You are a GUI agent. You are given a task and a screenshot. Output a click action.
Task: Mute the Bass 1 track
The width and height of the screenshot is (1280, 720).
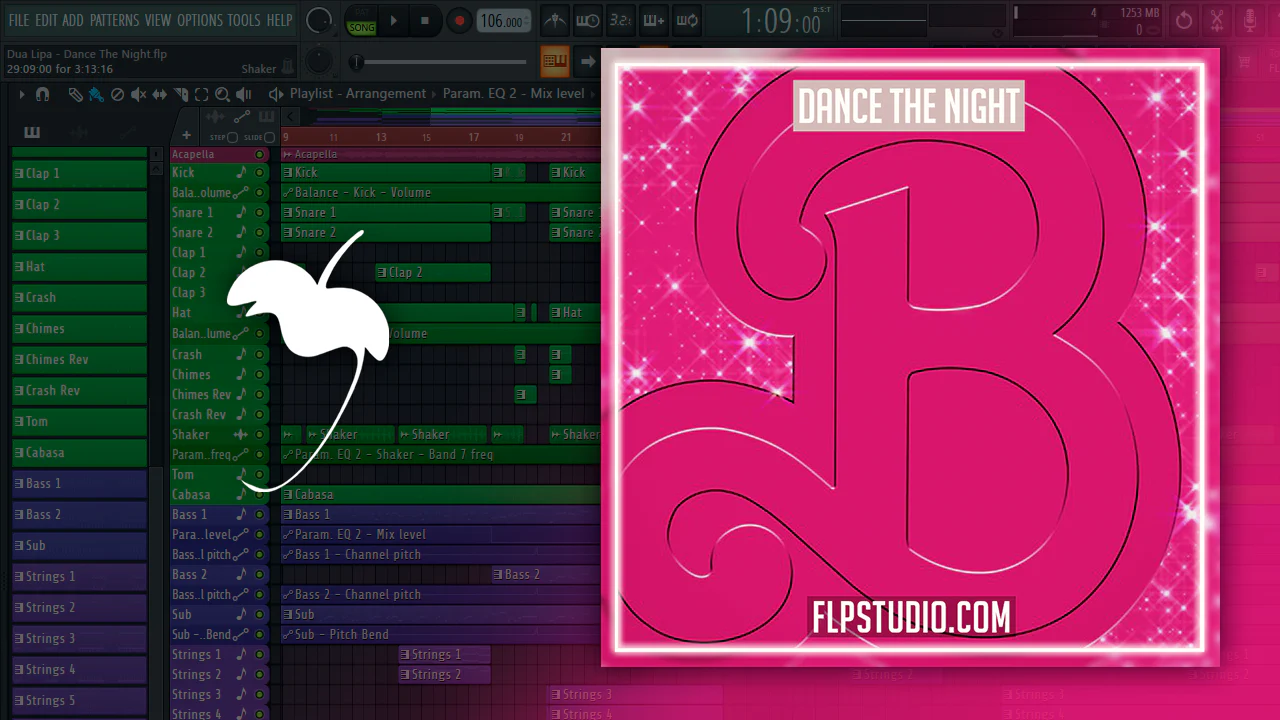(260, 515)
